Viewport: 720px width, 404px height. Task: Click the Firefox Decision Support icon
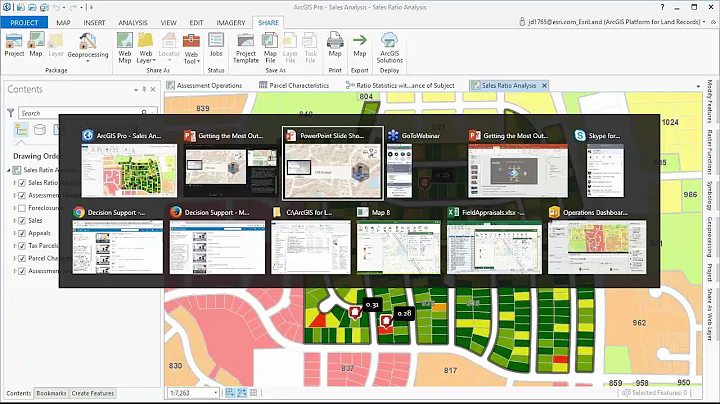(x=175, y=212)
